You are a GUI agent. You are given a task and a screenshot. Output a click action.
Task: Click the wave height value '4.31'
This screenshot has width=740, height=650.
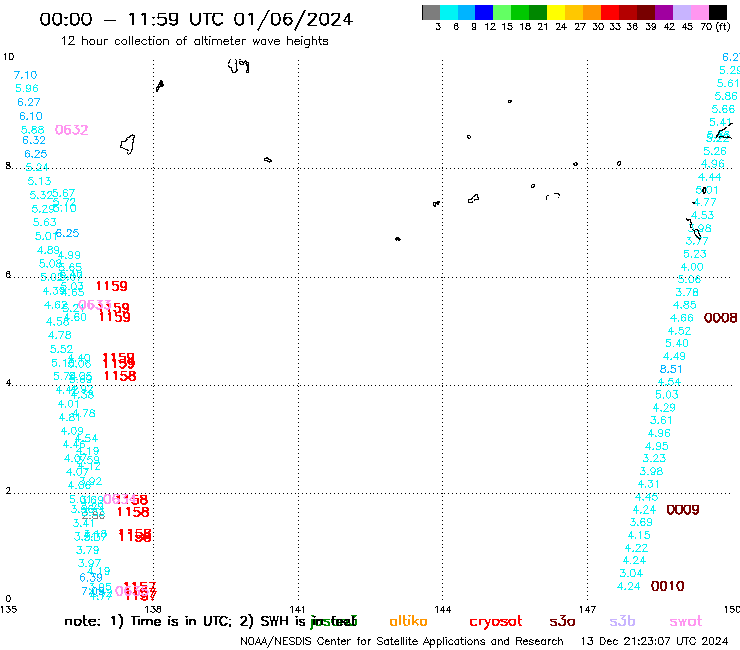(648, 484)
